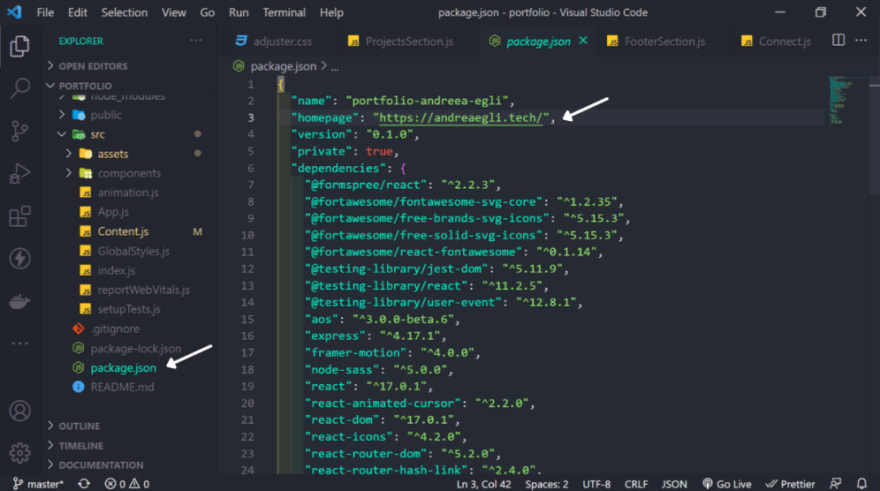Switch to the adjuster.css tab

point(274,41)
